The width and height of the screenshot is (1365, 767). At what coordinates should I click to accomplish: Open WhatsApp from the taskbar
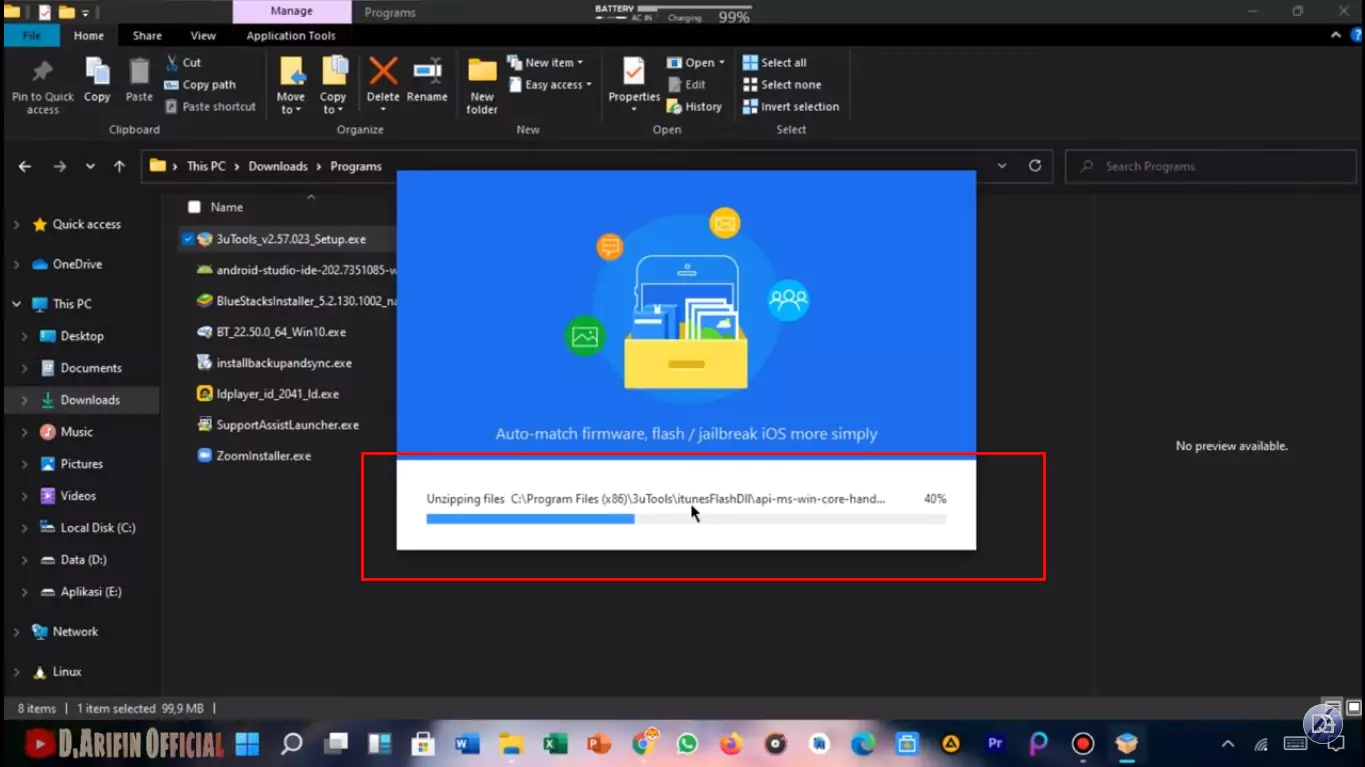687,744
